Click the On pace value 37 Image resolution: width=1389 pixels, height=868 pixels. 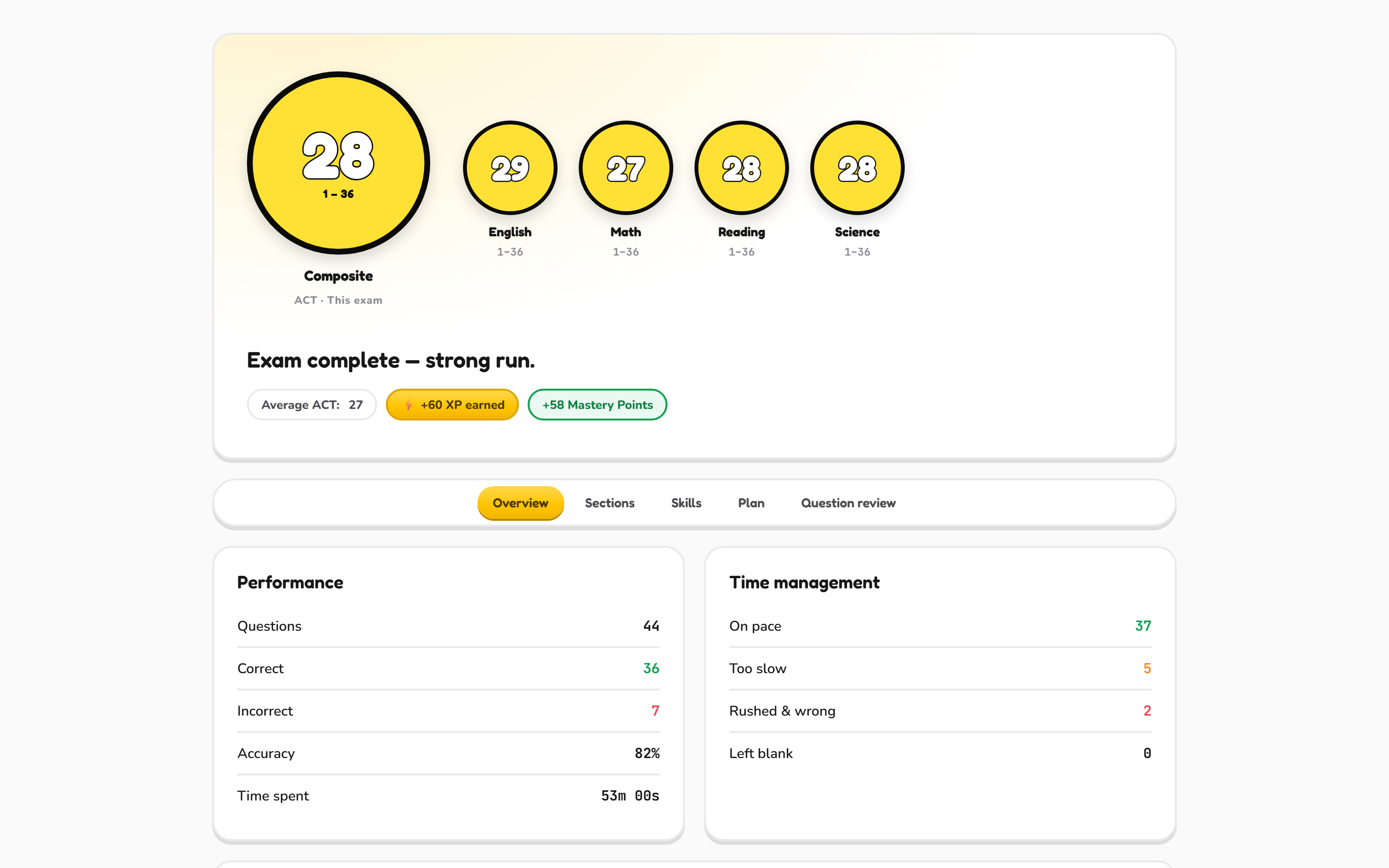coord(1143,626)
